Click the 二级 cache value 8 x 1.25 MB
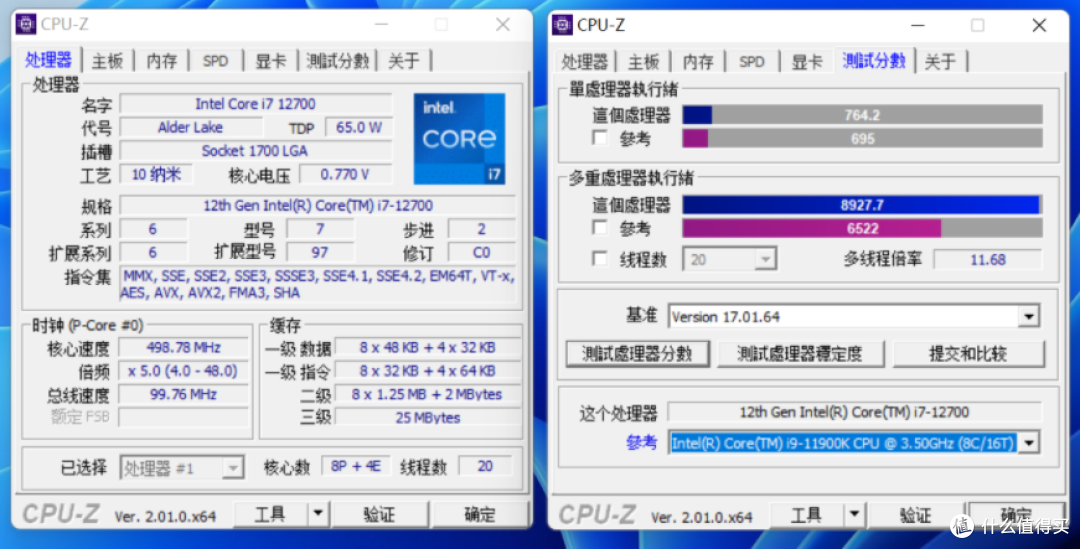The height and width of the screenshot is (549, 1080). click(428, 394)
